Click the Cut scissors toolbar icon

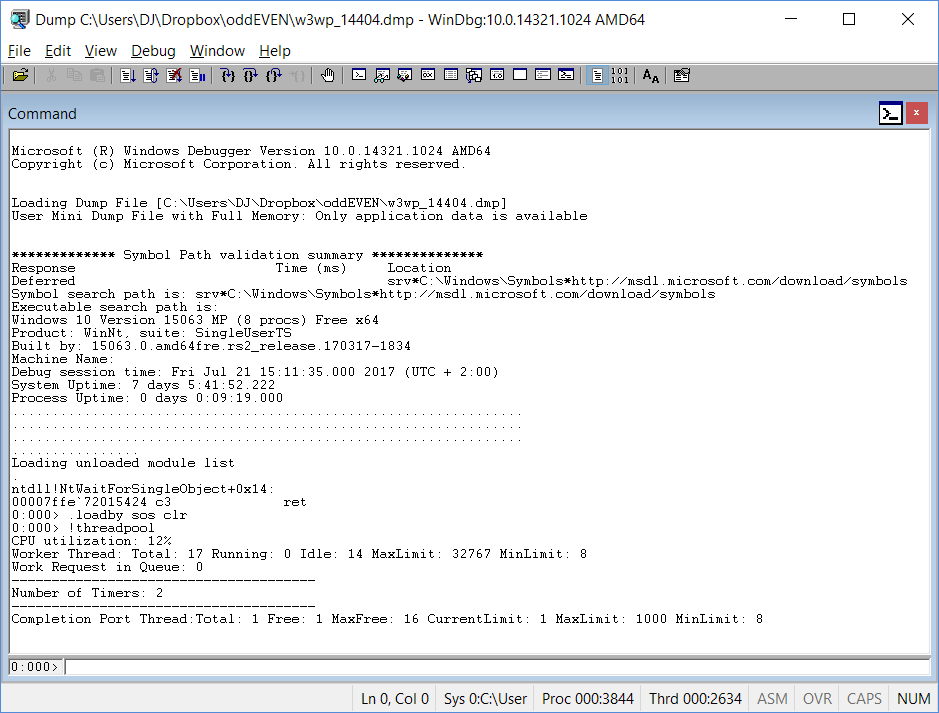[x=51, y=75]
